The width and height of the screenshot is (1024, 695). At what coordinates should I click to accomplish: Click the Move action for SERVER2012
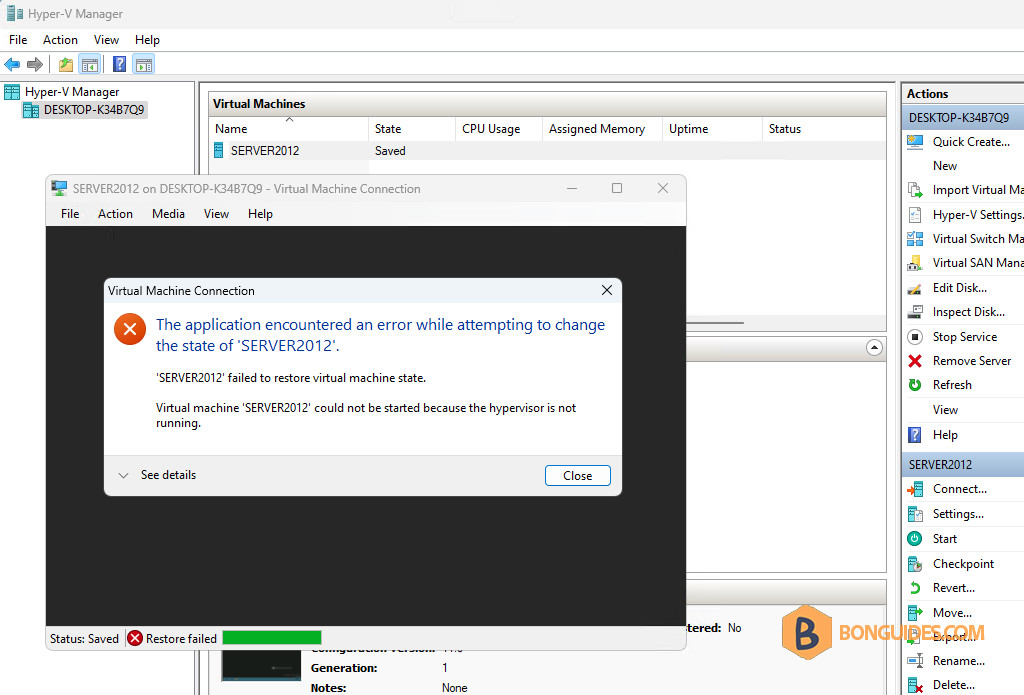[x=952, y=613]
